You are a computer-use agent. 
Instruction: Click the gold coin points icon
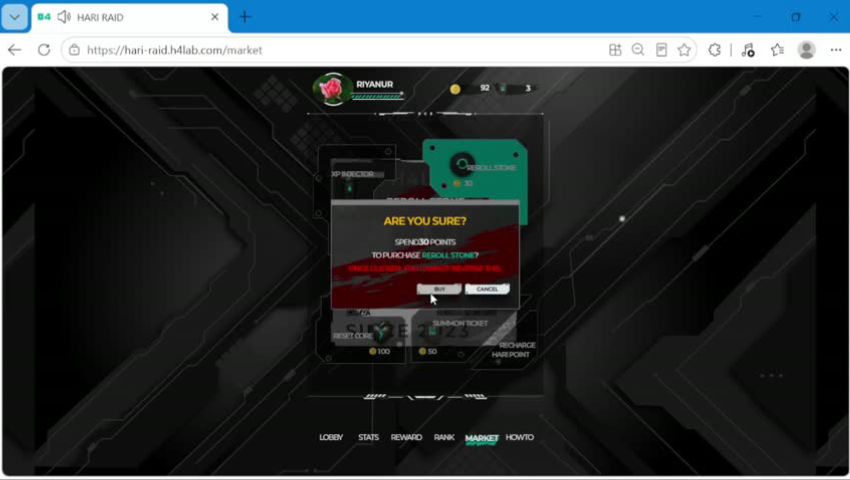click(455, 89)
